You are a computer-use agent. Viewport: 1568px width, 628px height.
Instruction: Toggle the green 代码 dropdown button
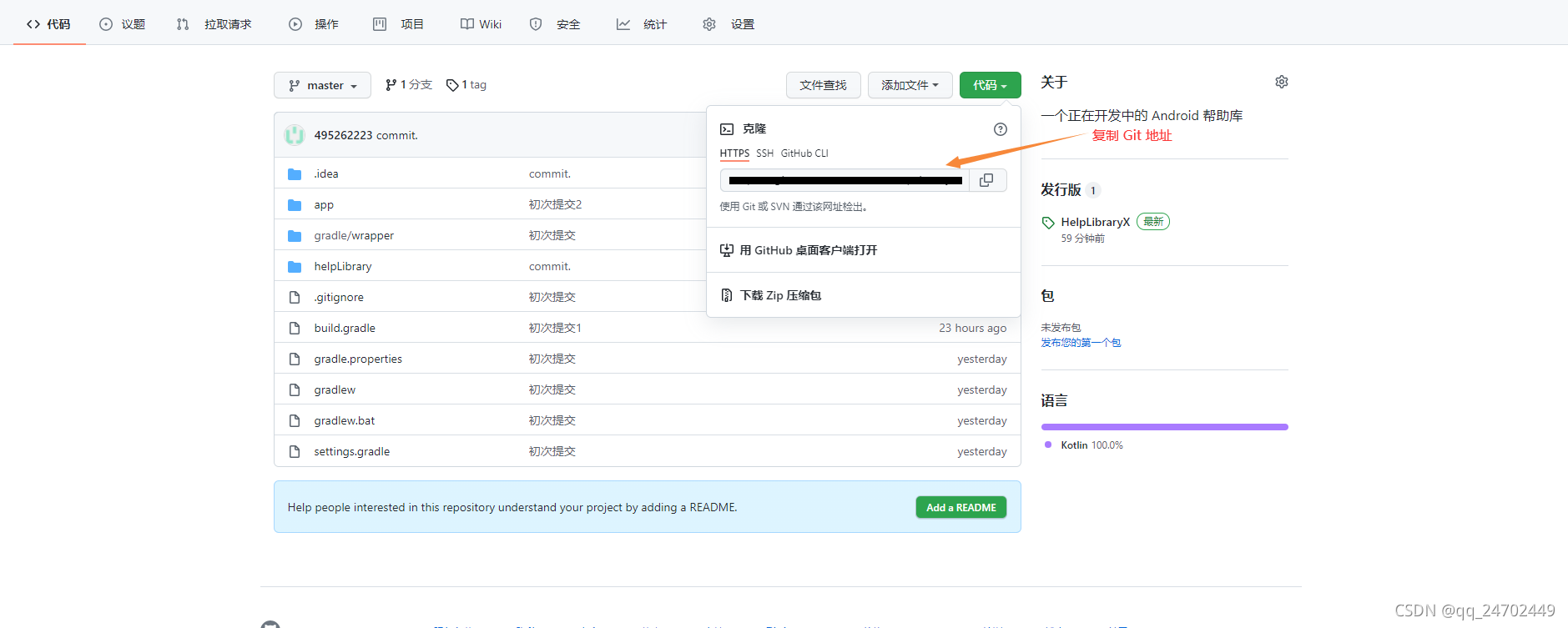tap(990, 85)
